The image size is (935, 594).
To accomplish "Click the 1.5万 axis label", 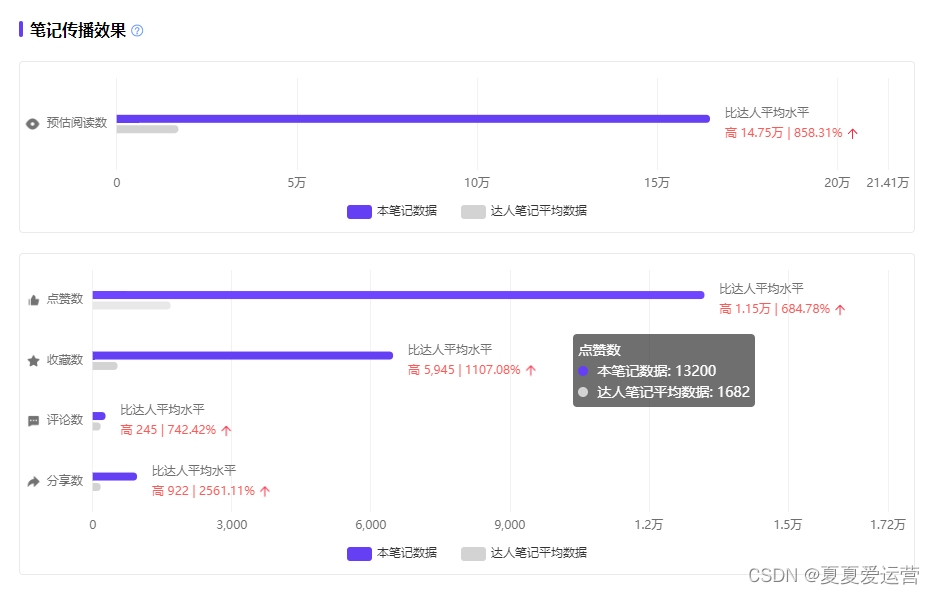I will (x=788, y=525).
